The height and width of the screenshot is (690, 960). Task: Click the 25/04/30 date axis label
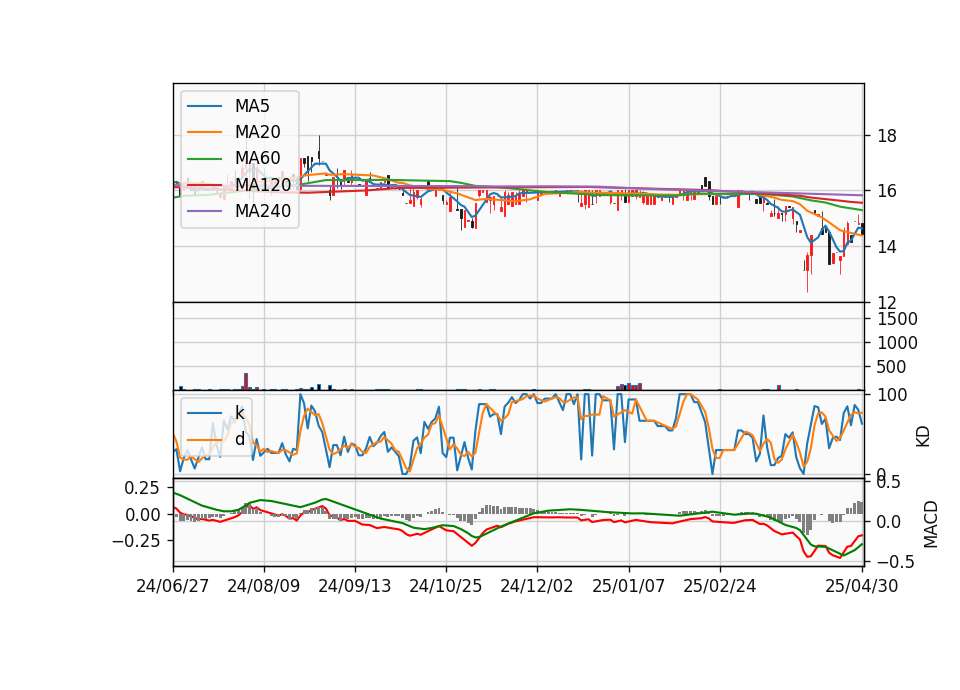tap(862, 586)
